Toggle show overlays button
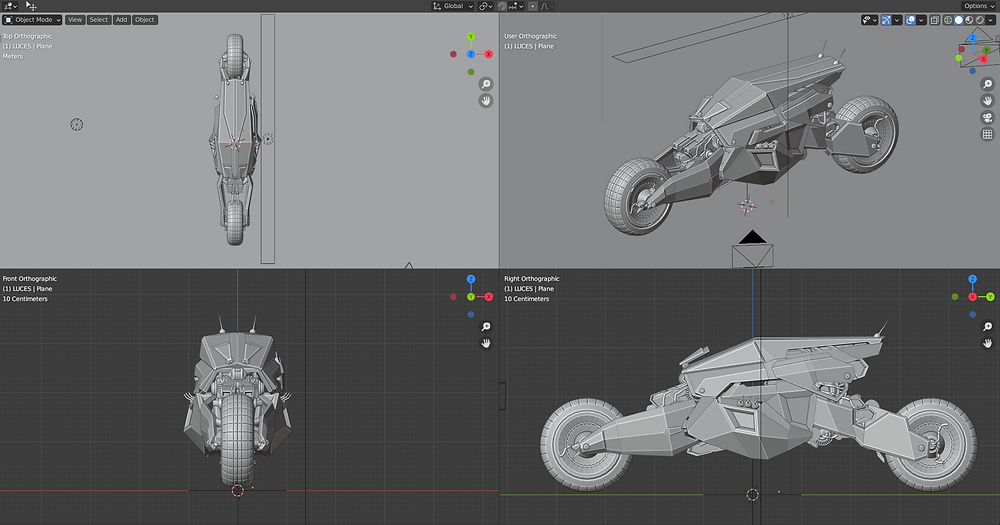Viewport: 1000px width, 525px height. tap(911, 20)
